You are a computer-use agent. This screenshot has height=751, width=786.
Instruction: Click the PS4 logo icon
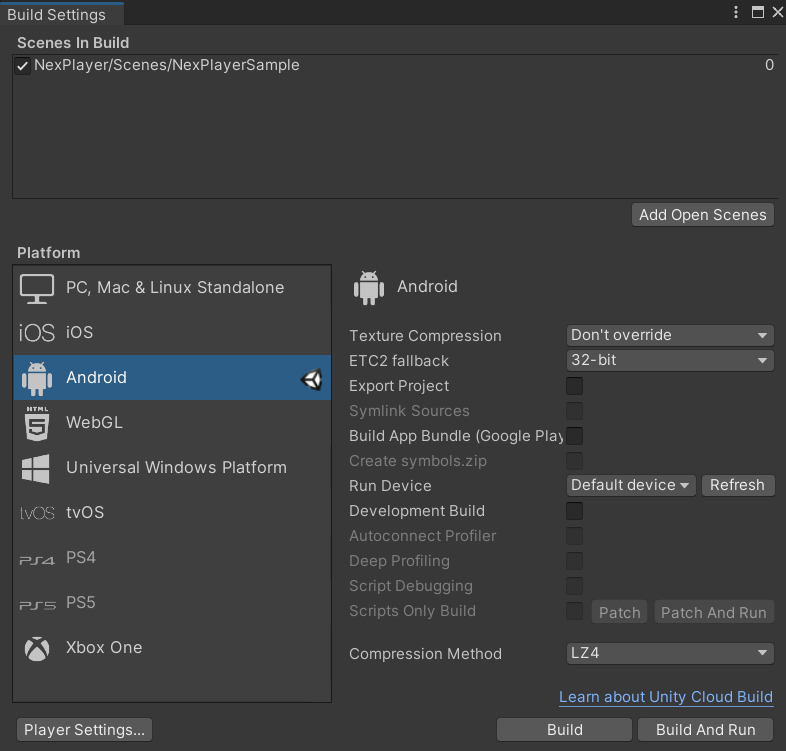point(37,560)
